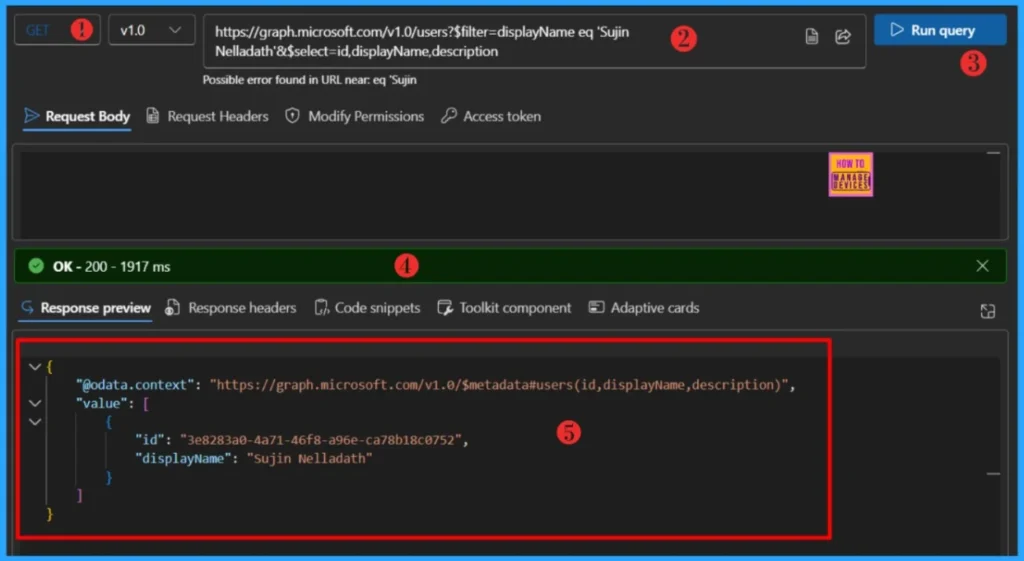Click the Adaptive cards icon
Screen dimensions: 1024x561
pyautogui.click(x=596, y=307)
